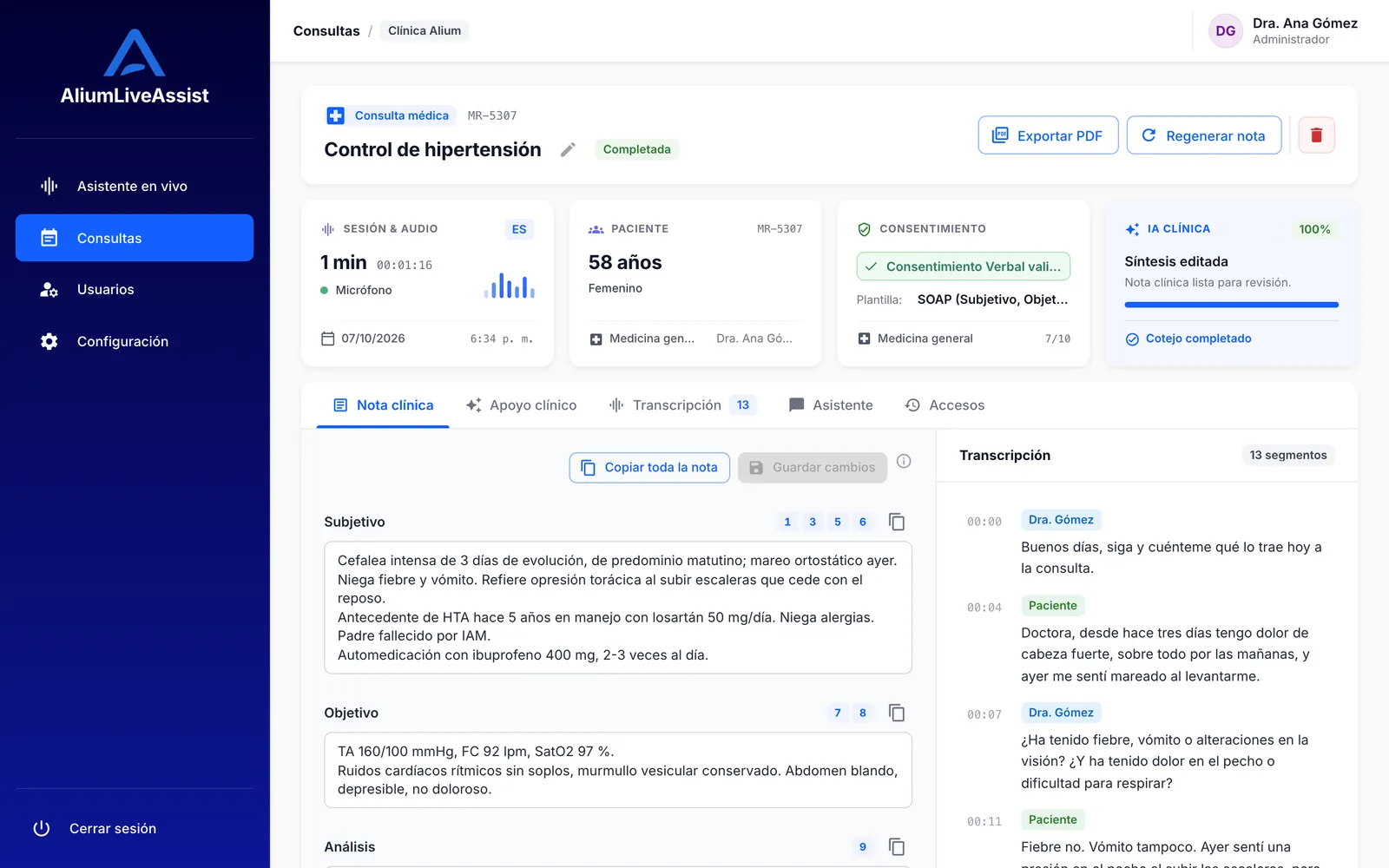Click the 13 segmentos badge
Screen dimensions: 1389x868
click(1288, 455)
